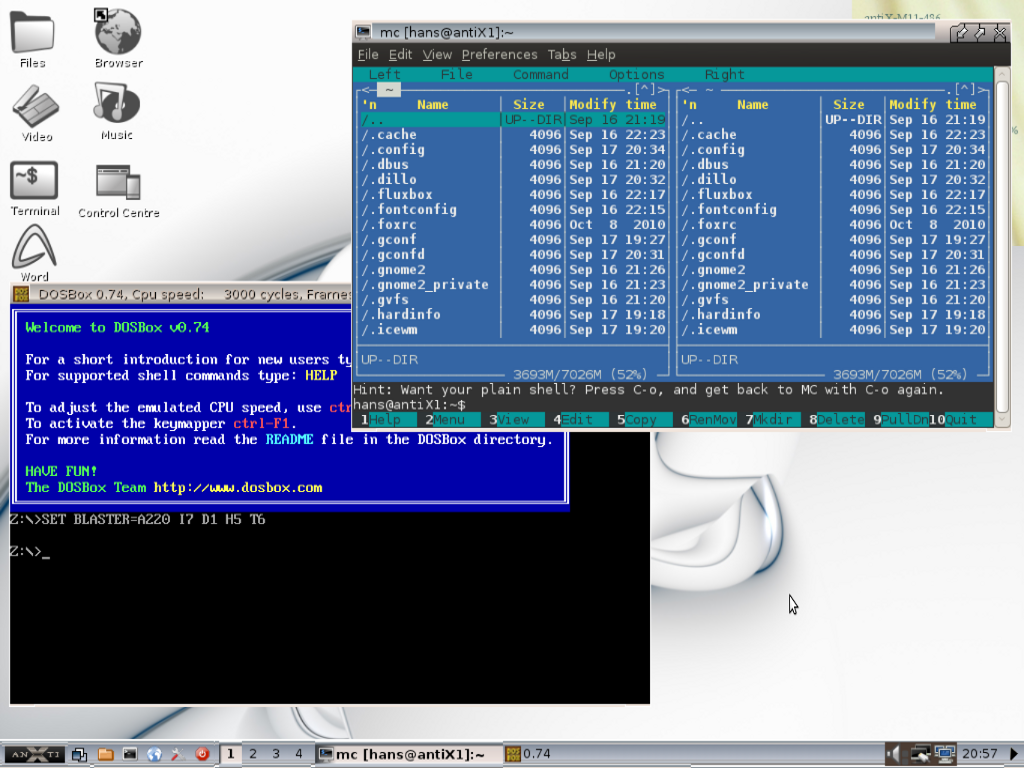Open the mc Left panel menu
Image resolution: width=1024 pixels, height=768 pixels.
[385, 74]
